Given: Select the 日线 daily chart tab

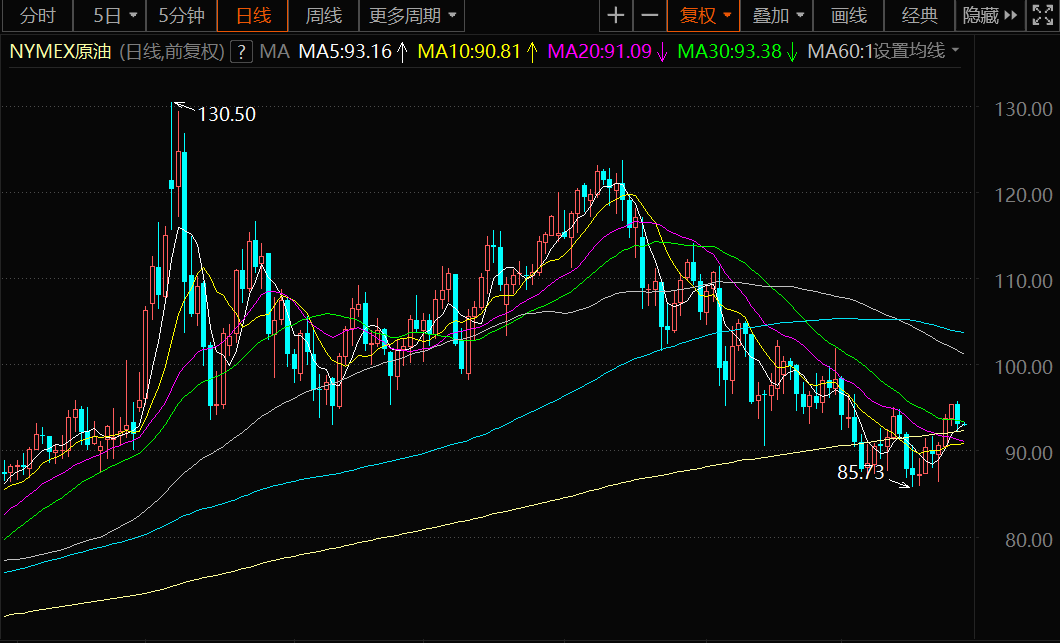Looking at the screenshot, I should pyautogui.click(x=253, y=15).
